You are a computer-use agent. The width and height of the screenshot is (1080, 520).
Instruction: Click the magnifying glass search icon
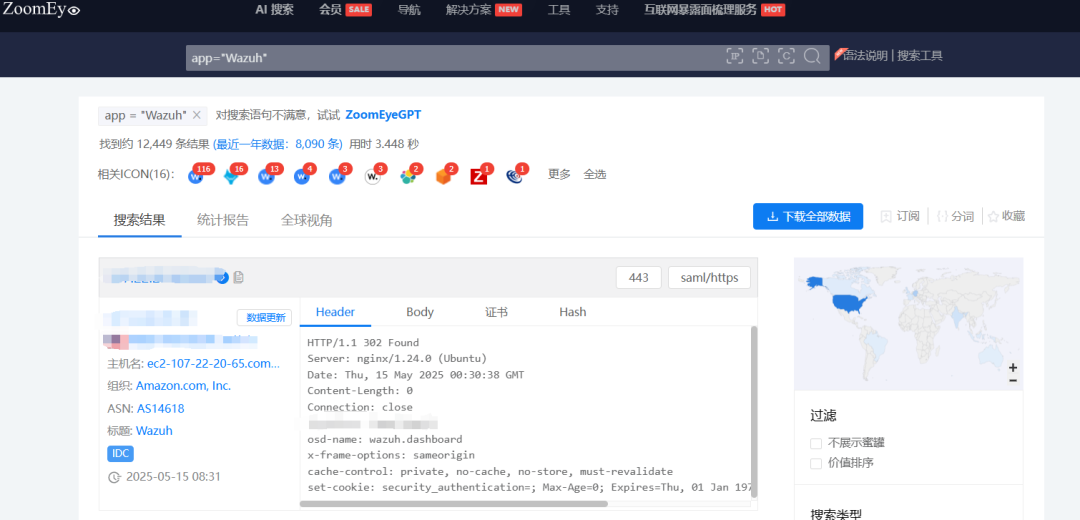coord(812,56)
